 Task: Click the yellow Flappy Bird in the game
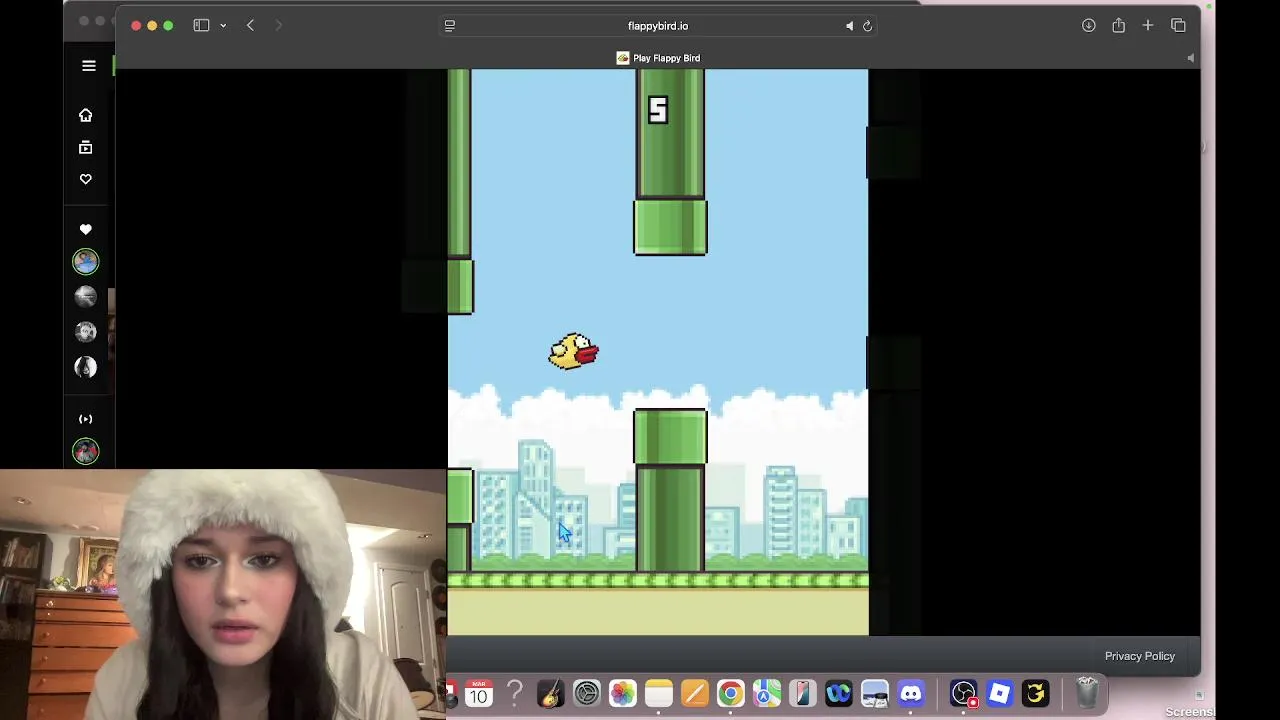(x=574, y=351)
